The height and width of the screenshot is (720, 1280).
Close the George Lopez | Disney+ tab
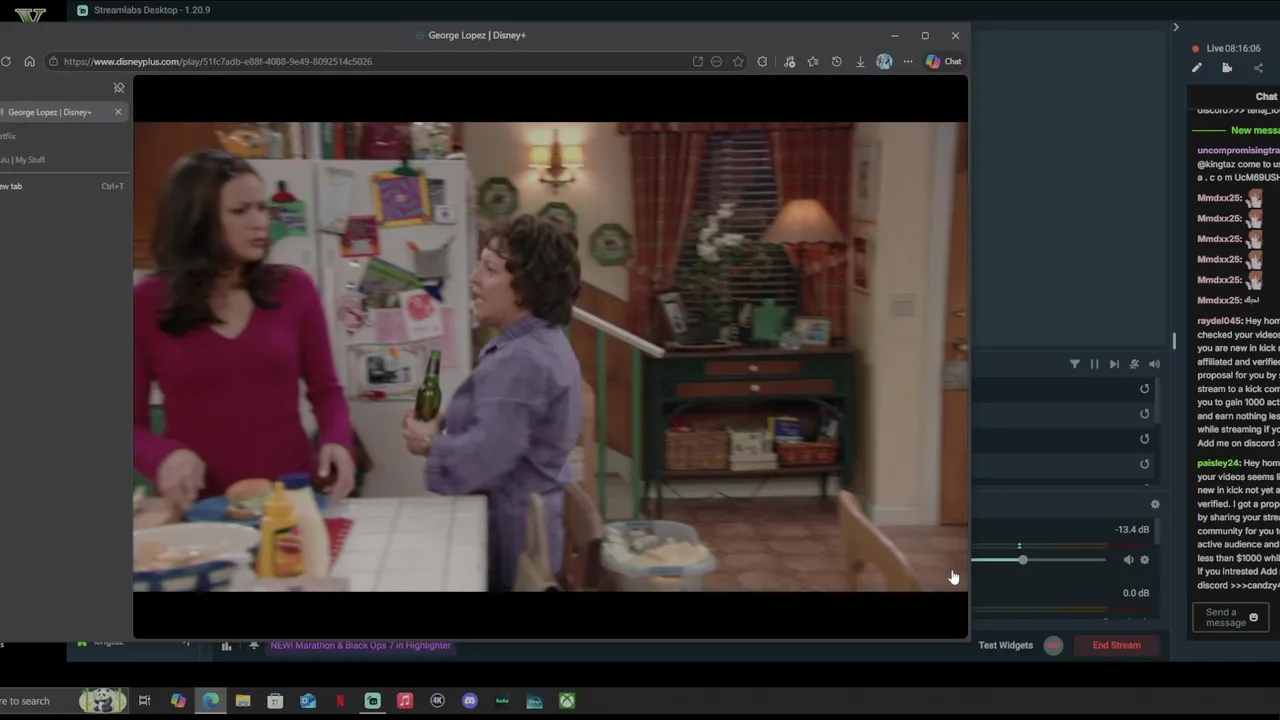[x=118, y=112]
